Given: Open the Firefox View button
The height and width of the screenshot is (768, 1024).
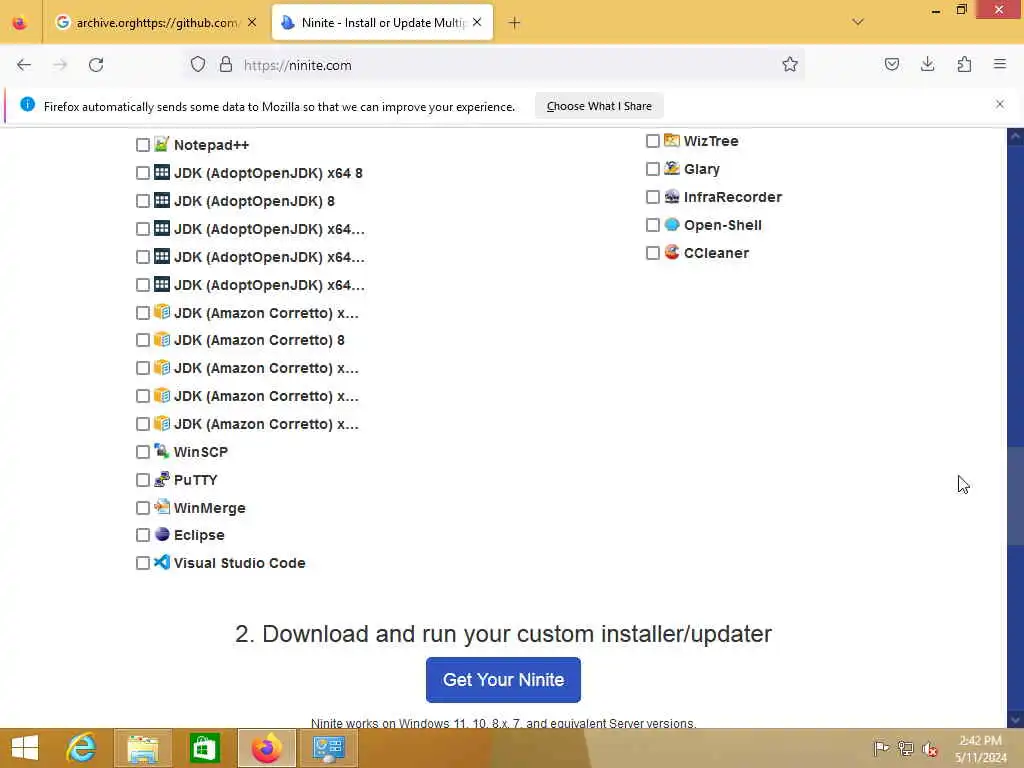Looking at the screenshot, I should pos(20,23).
